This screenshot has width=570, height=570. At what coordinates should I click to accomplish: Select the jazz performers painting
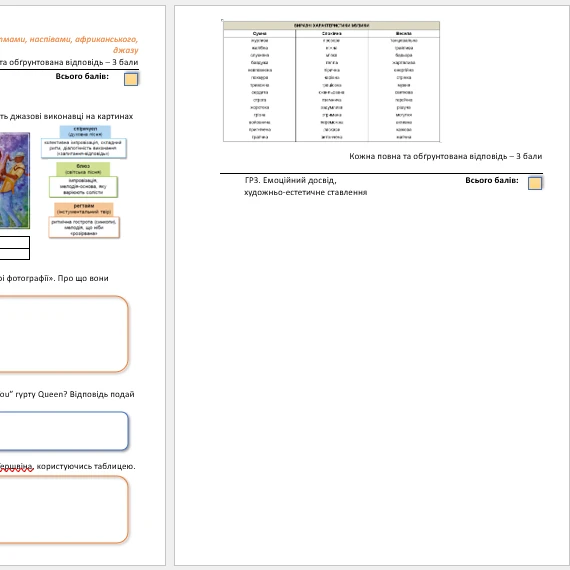pyautogui.click(x=15, y=181)
